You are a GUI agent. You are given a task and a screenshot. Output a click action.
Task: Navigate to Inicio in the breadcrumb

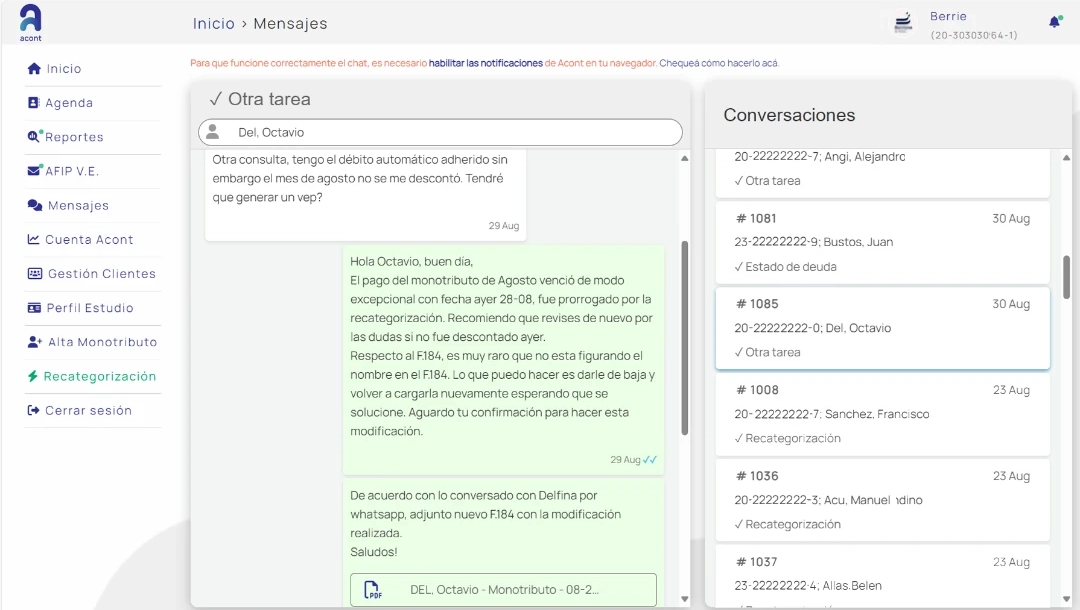pos(213,23)
